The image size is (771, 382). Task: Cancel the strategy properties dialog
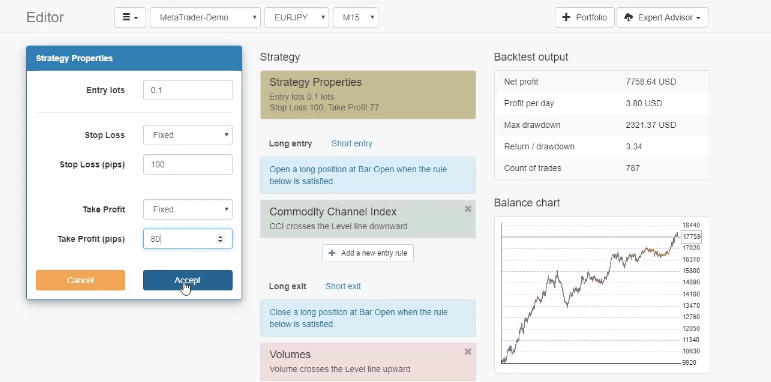80,280
